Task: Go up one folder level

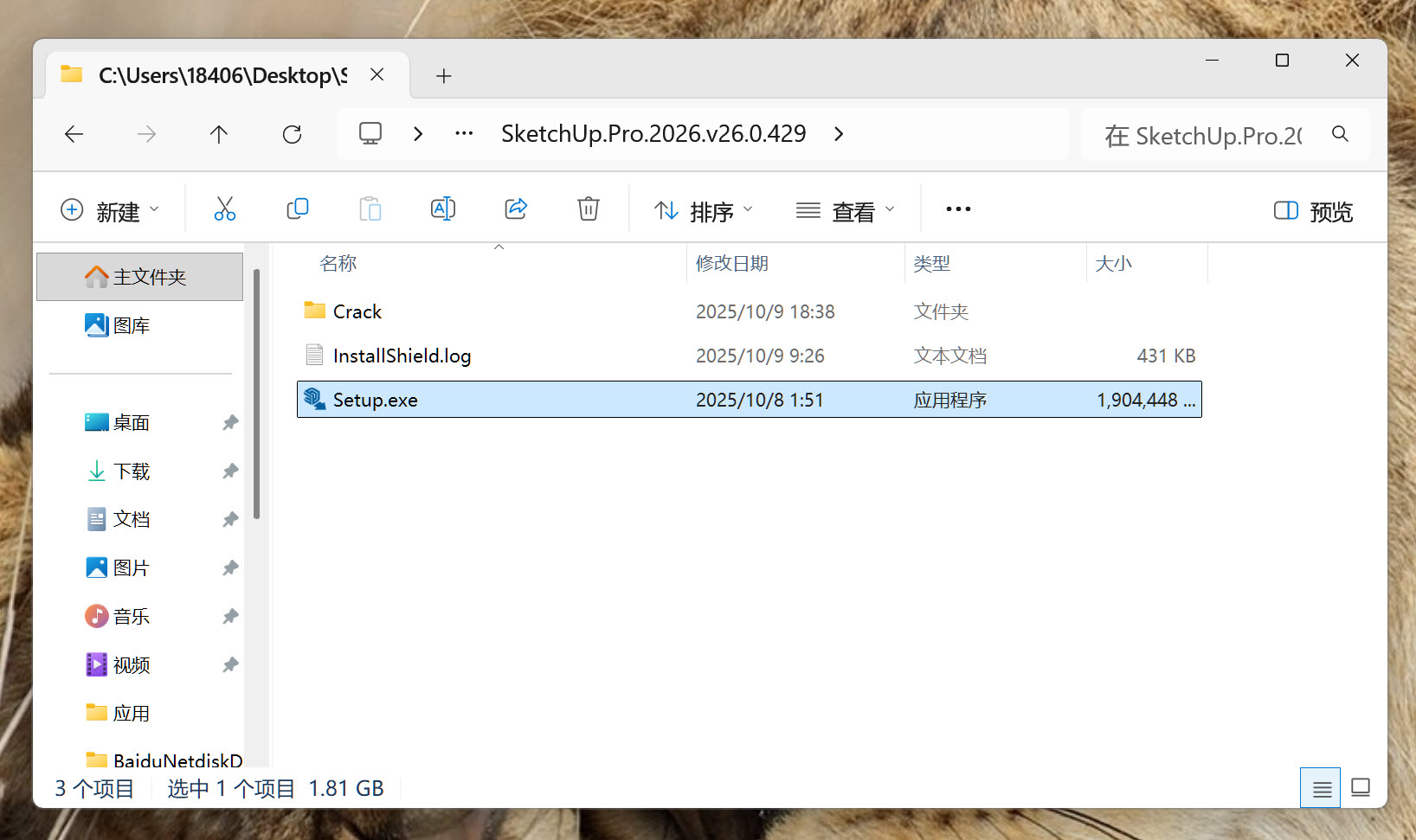Action: [219, 134]
